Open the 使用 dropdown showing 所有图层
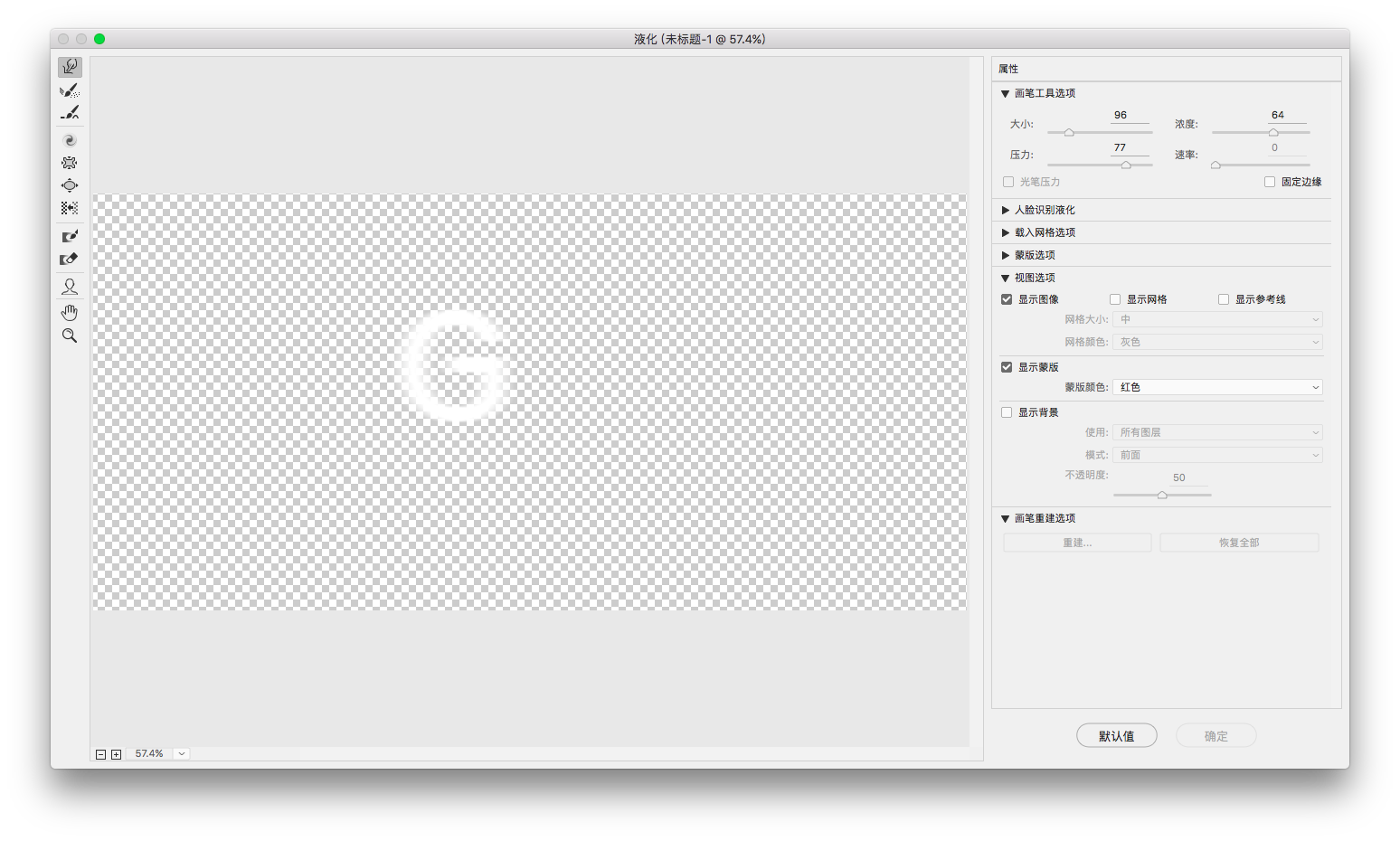This screenshot has width=1400, height=841. click(1217, 432)
